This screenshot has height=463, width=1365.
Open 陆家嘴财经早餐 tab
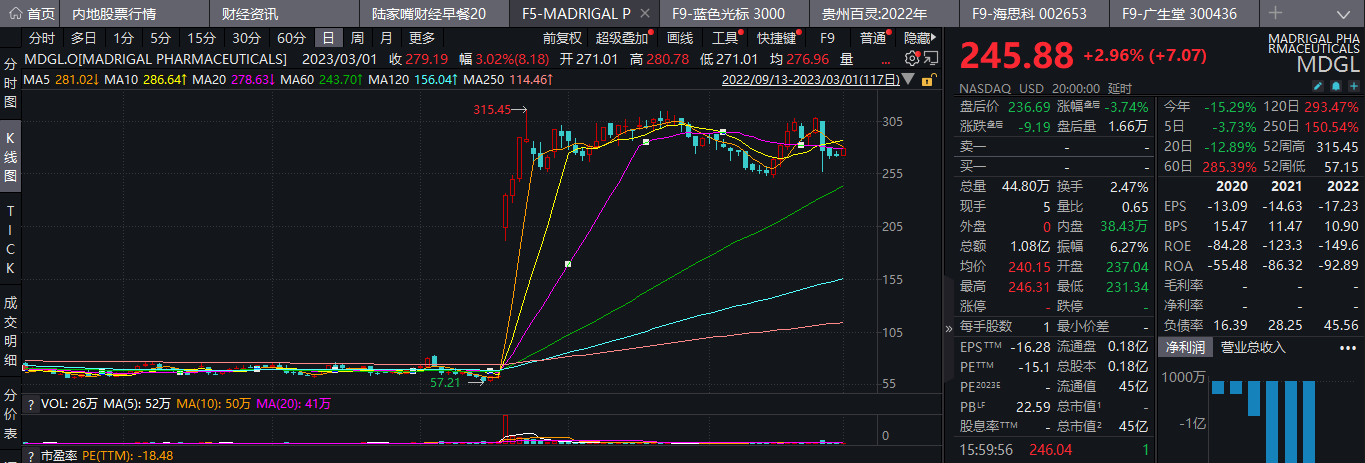[428, 14]
